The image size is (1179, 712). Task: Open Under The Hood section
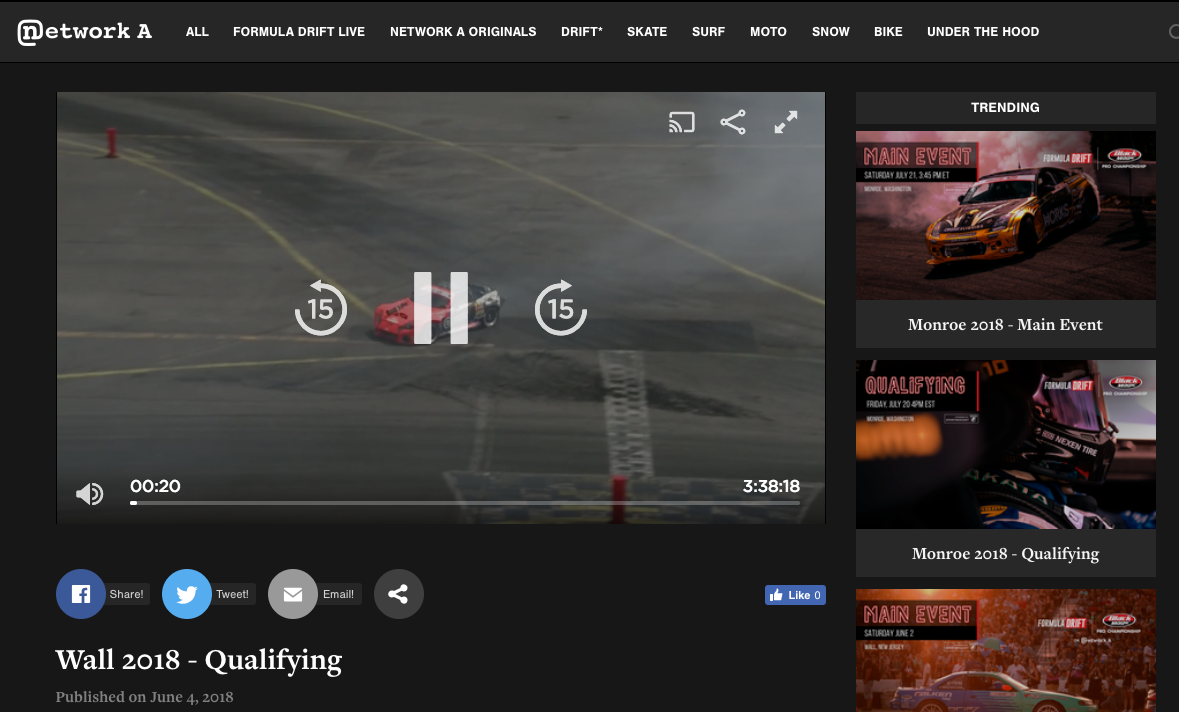983,32
